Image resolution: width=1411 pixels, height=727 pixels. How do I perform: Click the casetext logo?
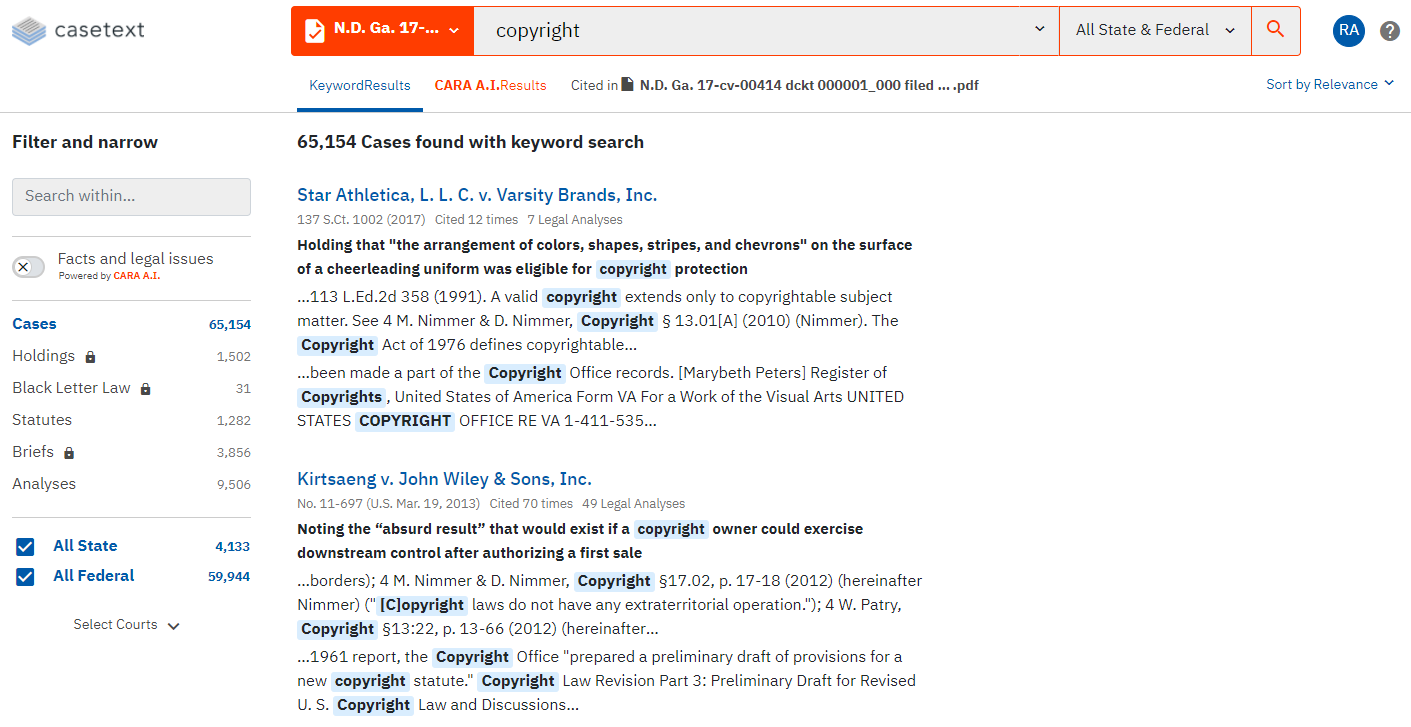click(x=78, y=30)
